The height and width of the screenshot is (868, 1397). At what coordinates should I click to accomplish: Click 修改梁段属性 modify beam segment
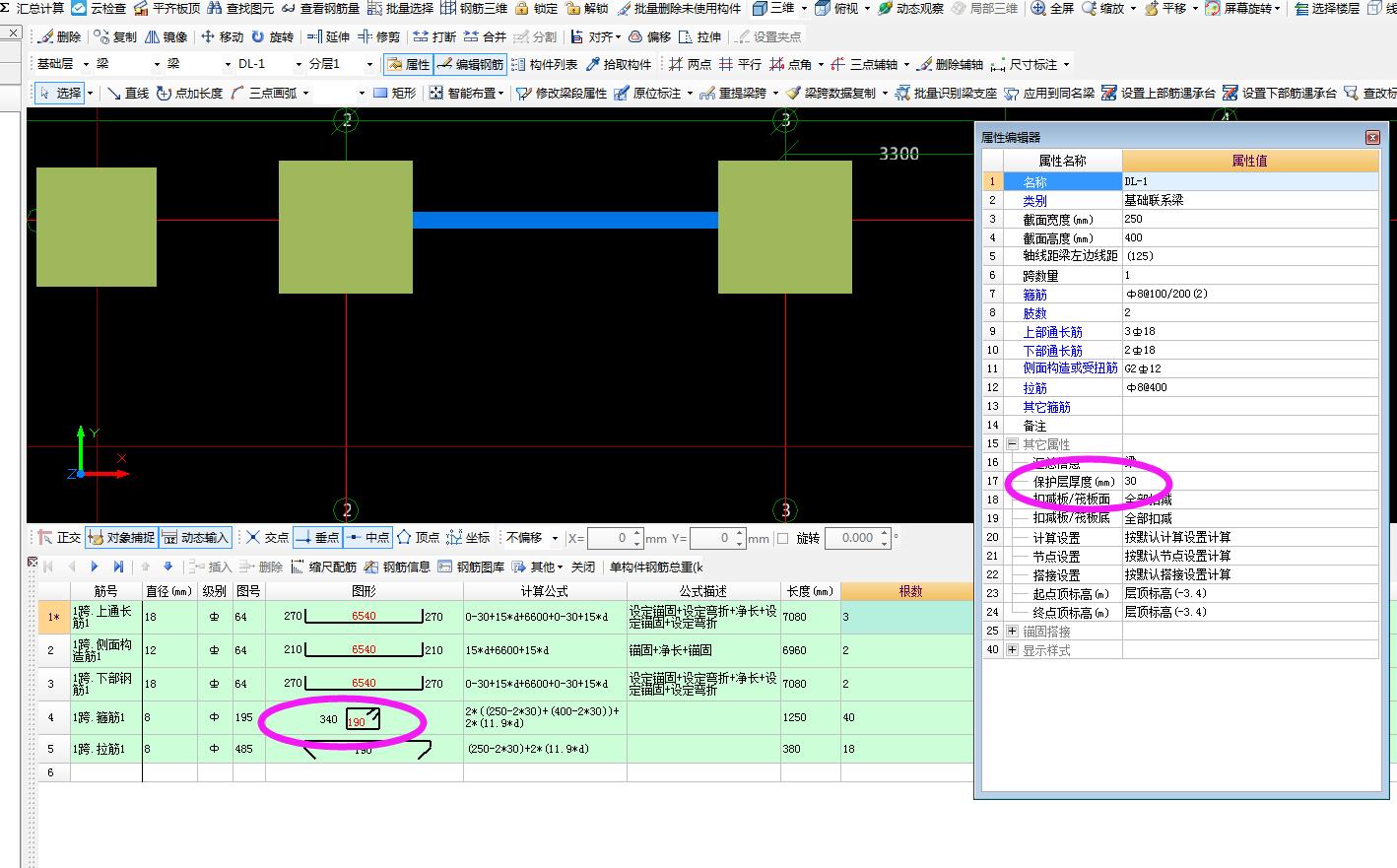tap(562, 93)
